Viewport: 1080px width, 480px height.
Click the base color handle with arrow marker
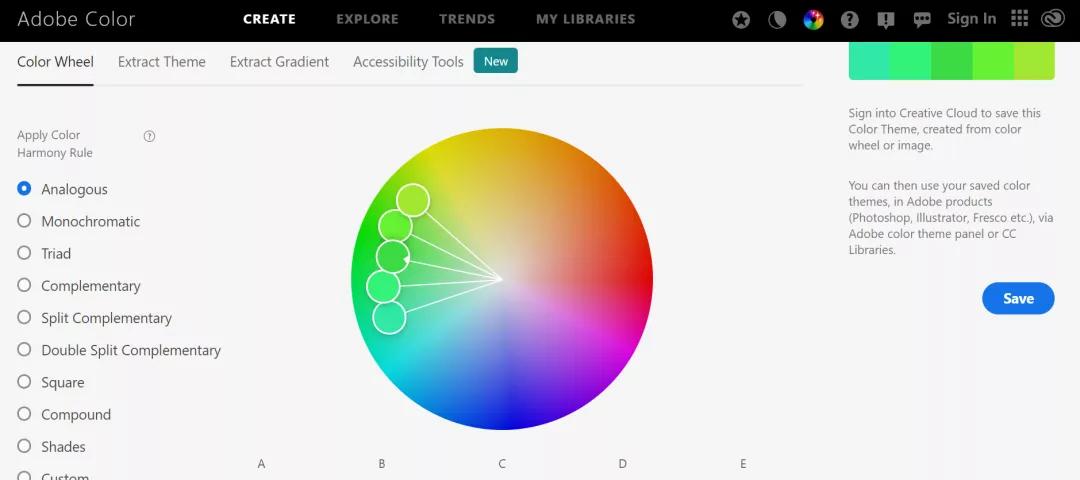393,257
